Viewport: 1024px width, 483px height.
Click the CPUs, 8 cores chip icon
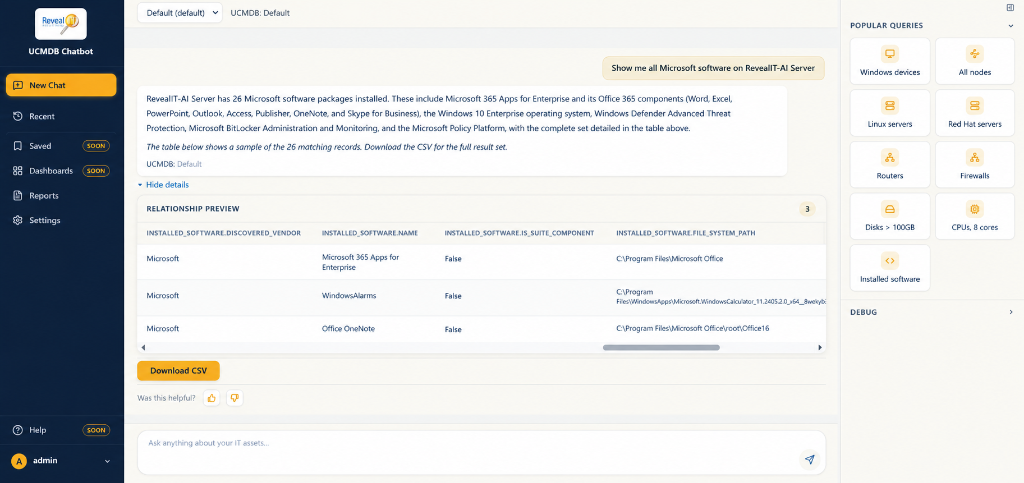[x=974, y=209]
